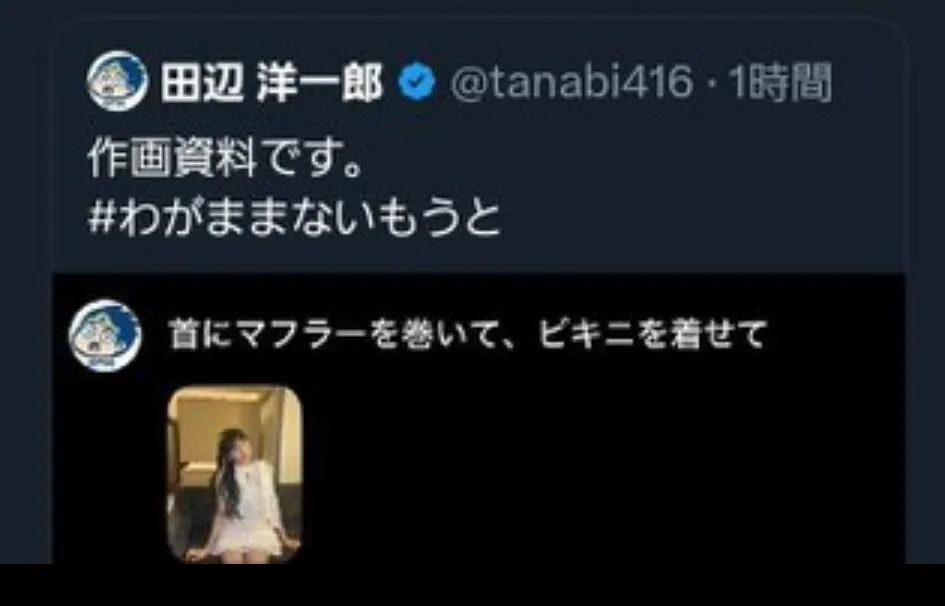Select the given name 洋一郎 in the header
The height and width of the screenshot is (606, 945).
pyautogui.click(x=319, y=83)
